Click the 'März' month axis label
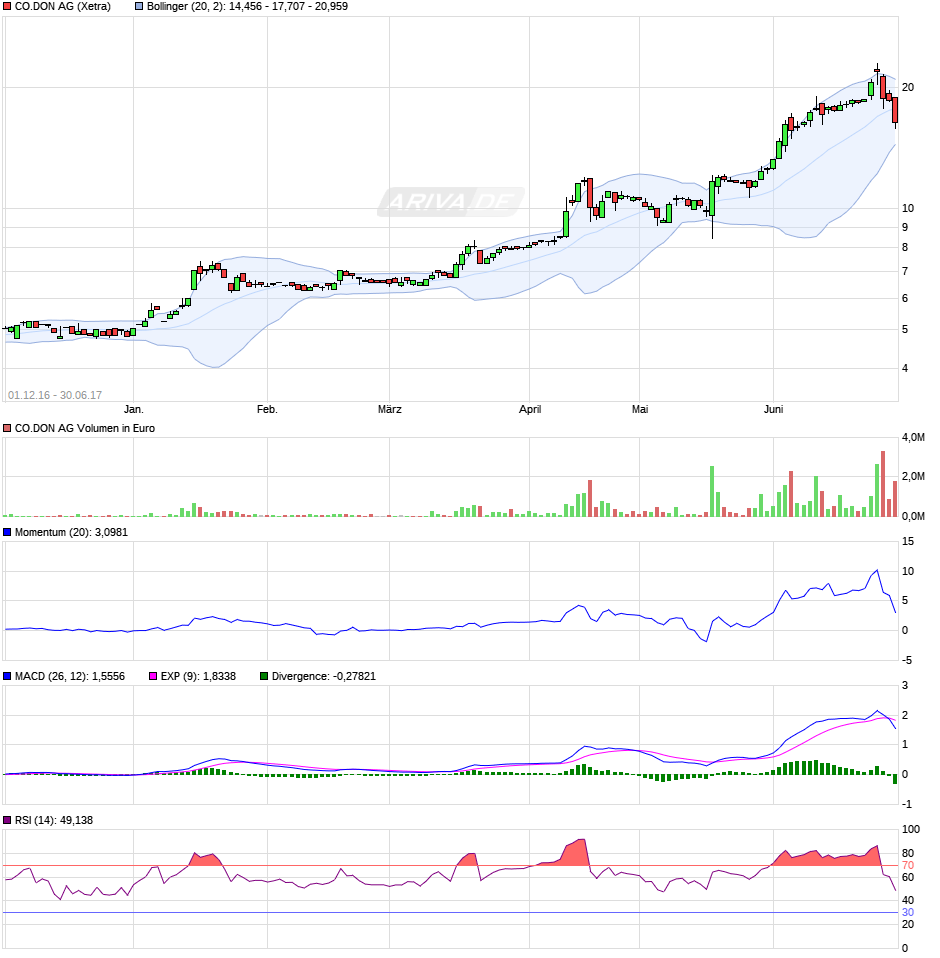 point(390,409)
